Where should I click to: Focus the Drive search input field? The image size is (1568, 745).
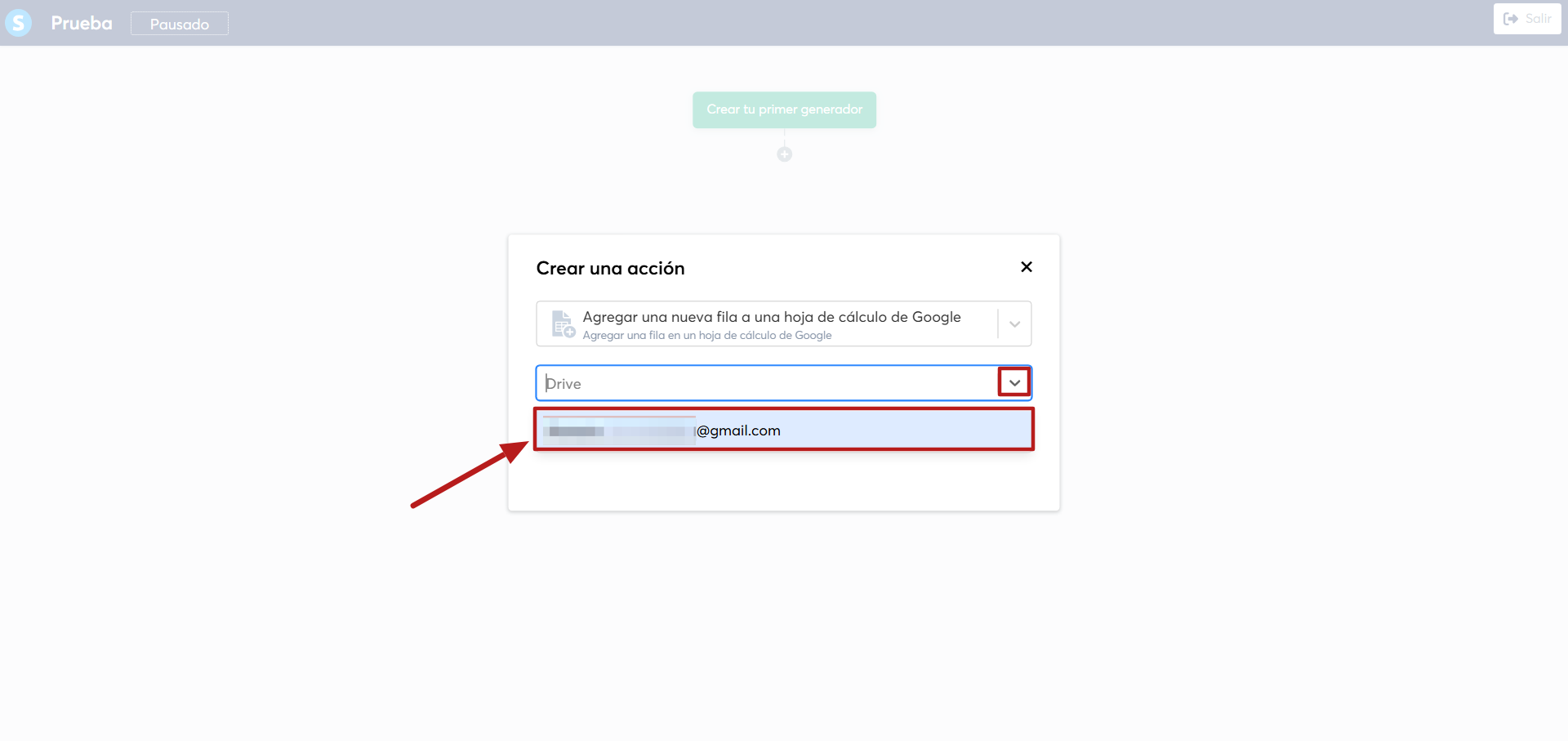[768, 383]
